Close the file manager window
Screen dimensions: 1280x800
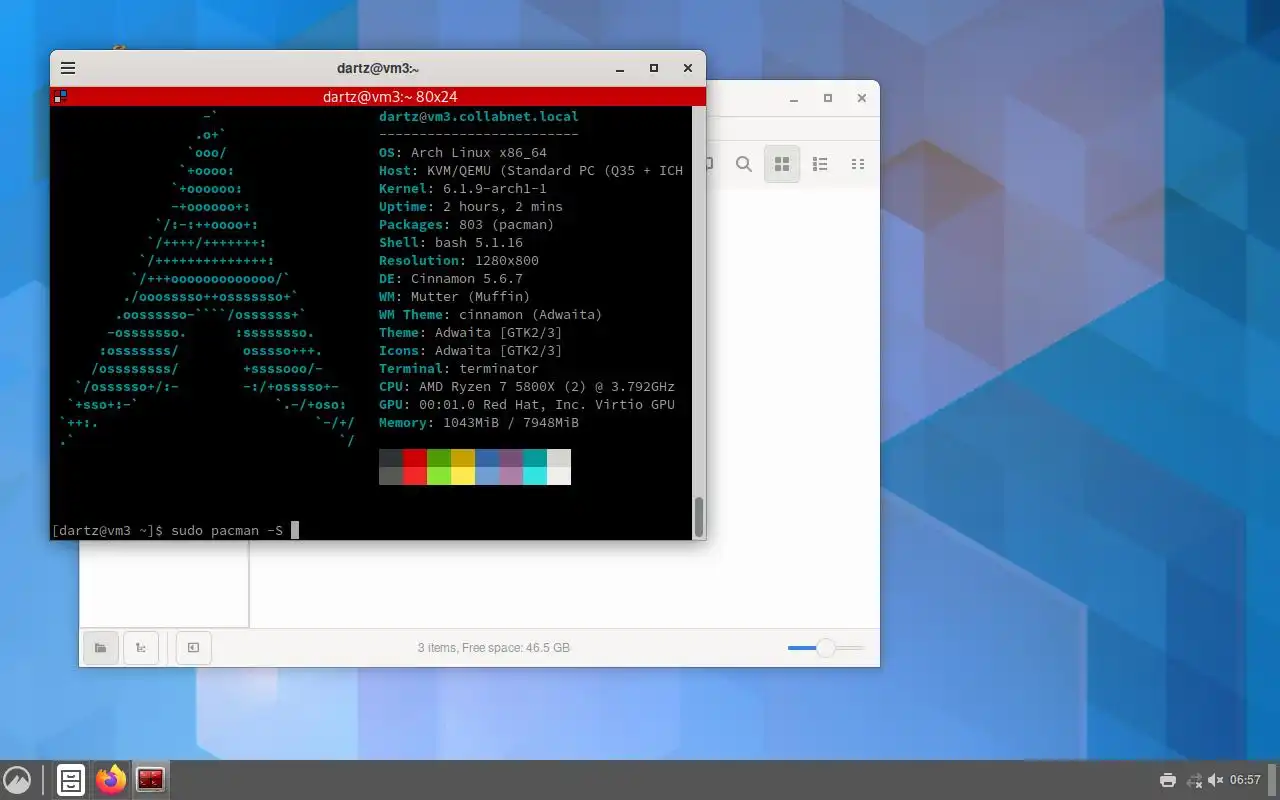(862, 98)
